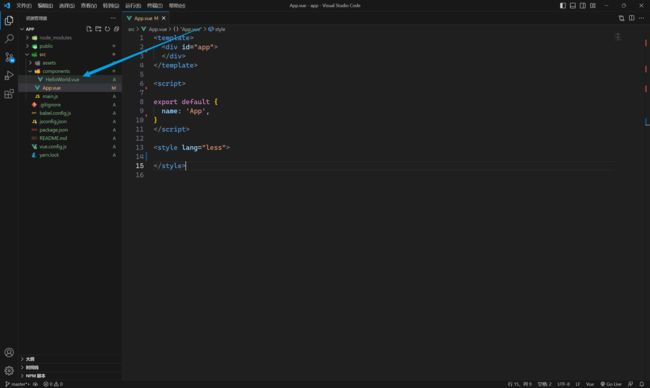Open errors and warnings count in status bar
This screenshot has height=388, width=650.
pos(53,384)
